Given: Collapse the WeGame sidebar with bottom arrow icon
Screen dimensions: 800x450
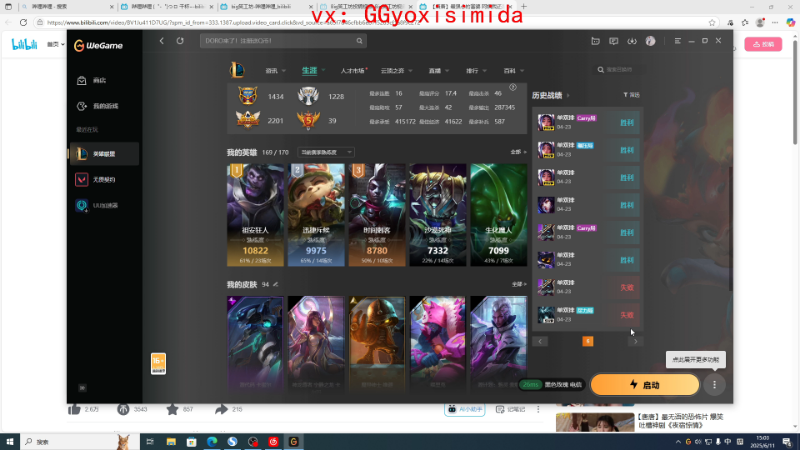Looking at the screenshot, I should (x=82, y=388).
